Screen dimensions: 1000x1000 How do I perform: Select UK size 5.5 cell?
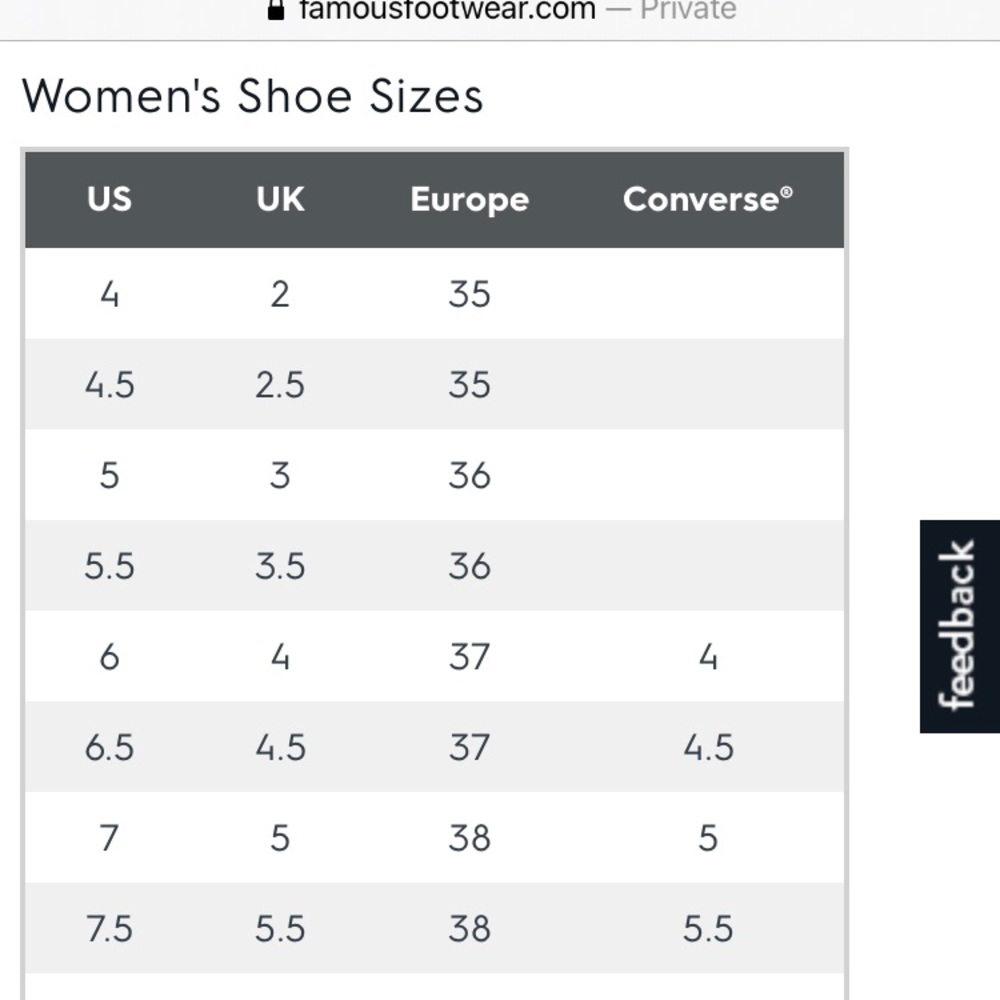click(280, 928)
